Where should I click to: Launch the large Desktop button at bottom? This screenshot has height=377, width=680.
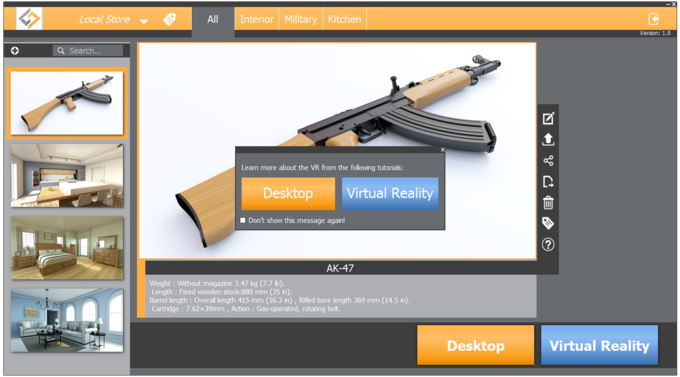pos(475,345)
